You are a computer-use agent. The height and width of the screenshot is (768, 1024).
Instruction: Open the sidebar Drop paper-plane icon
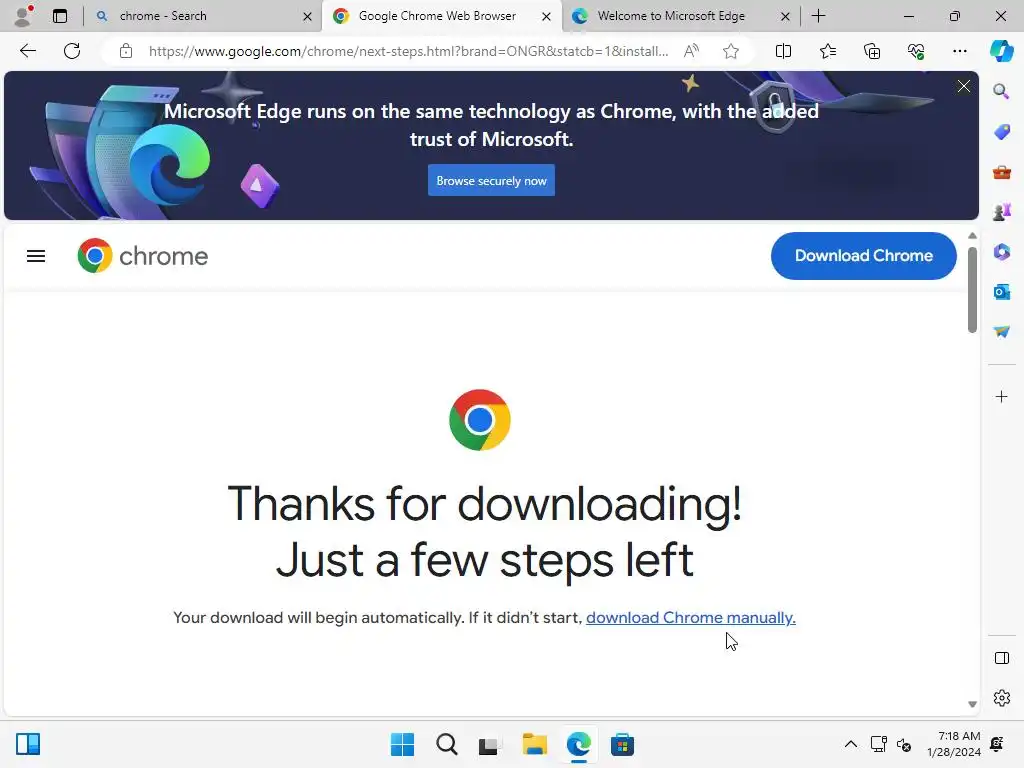(x=1001, y=332)
